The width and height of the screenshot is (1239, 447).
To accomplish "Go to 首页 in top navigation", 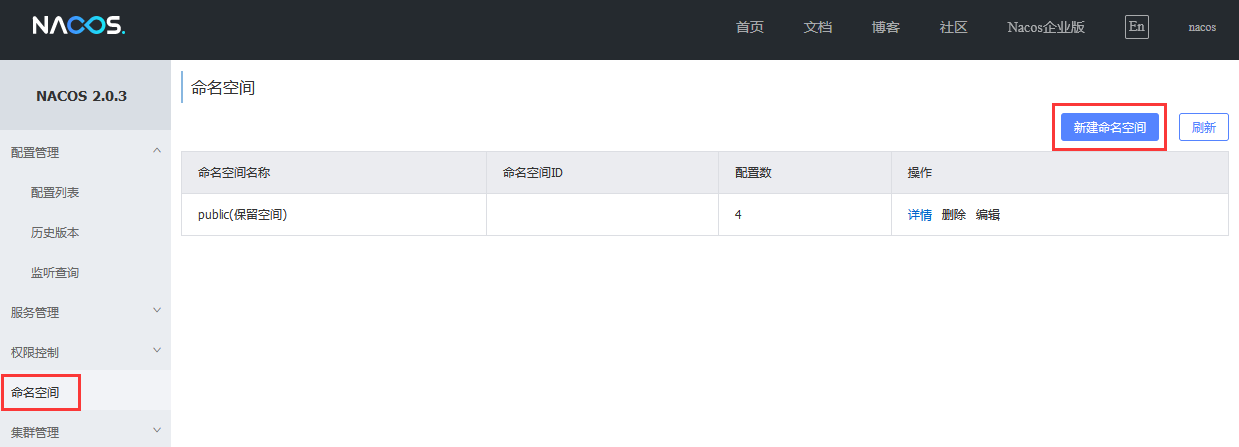I will click(750, 27).
